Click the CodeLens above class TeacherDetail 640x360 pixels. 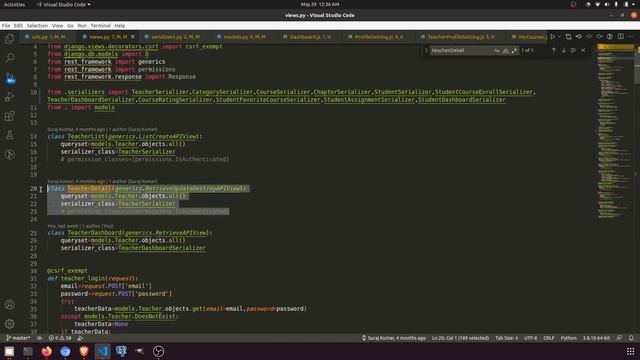(102, 181)
